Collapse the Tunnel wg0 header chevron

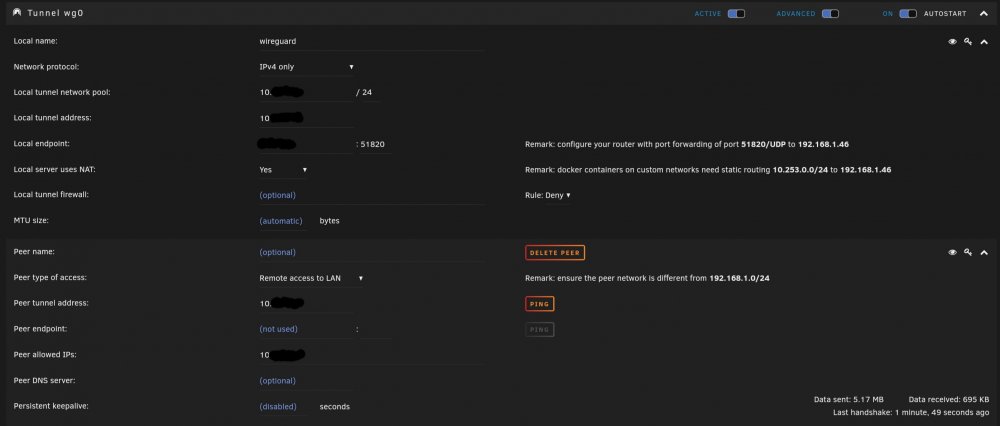(984, 13)
